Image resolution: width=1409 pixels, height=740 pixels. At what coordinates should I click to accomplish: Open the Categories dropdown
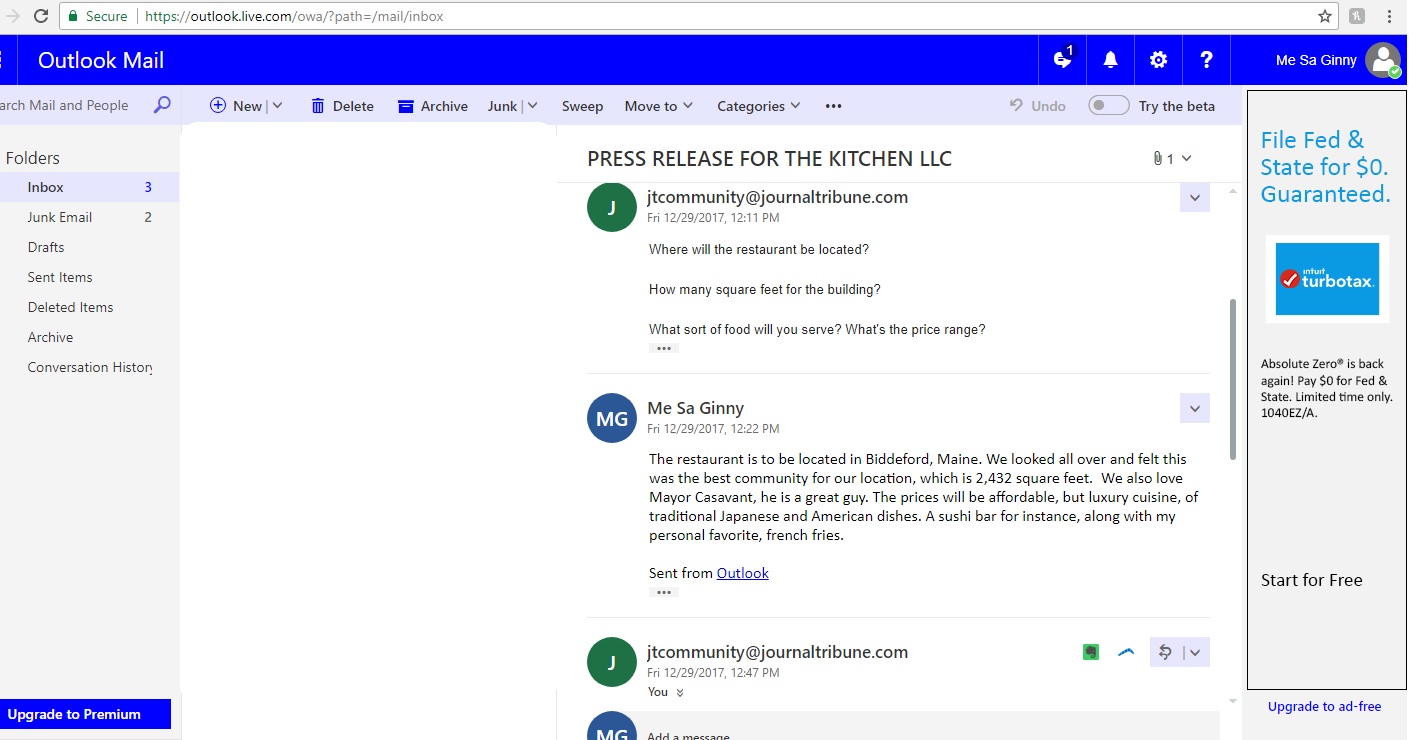[759, 106]
